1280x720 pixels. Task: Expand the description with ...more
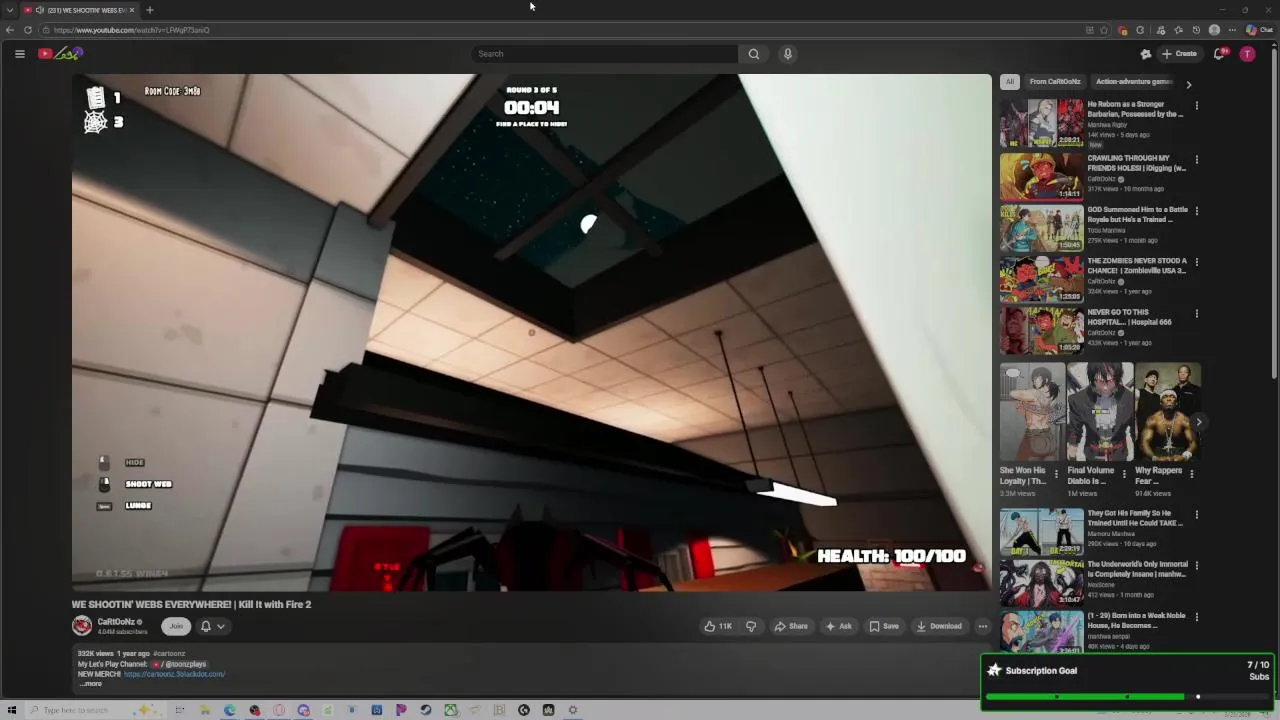[91, 684]
